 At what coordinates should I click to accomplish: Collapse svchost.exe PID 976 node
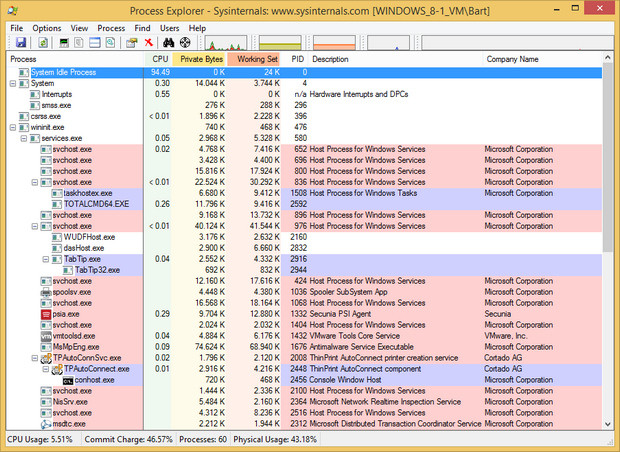click(35, 226)
